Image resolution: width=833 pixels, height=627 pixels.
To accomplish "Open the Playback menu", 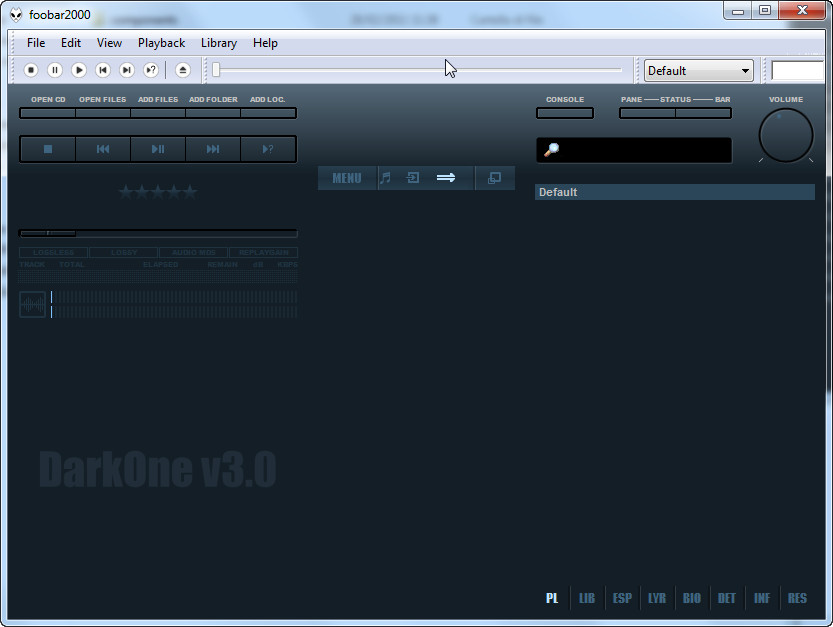I will coord(162,43).
